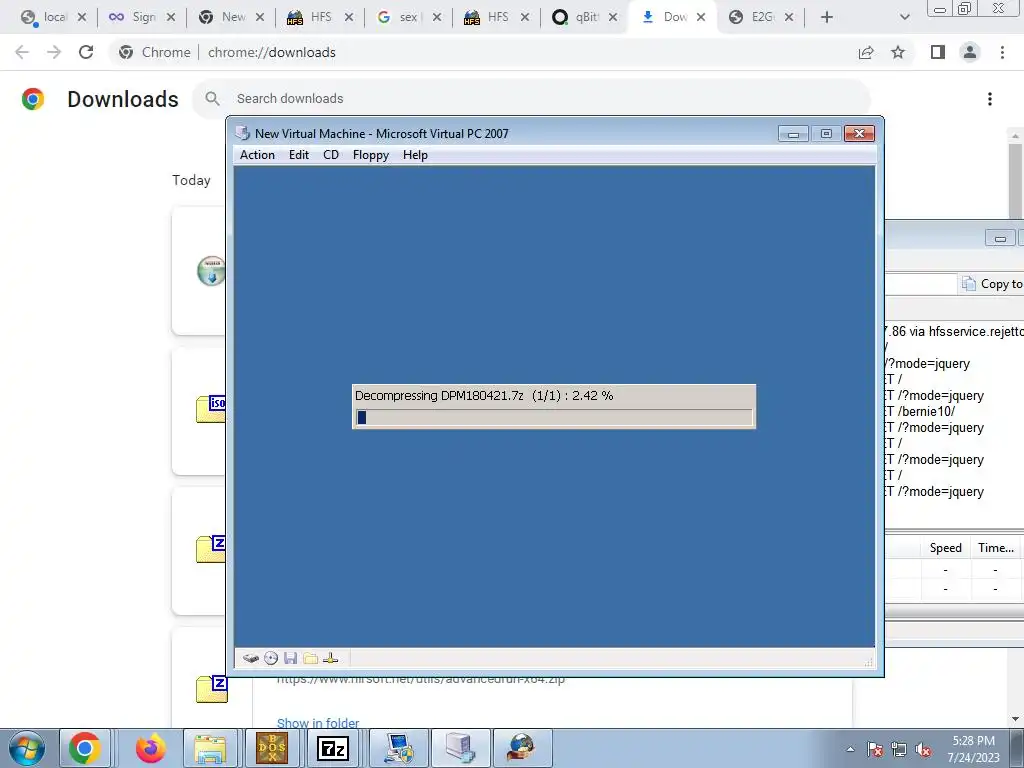The image size is (1024, 768).
Task: Switch to the Google 'sex' search tab
Action: coord(408,17)
